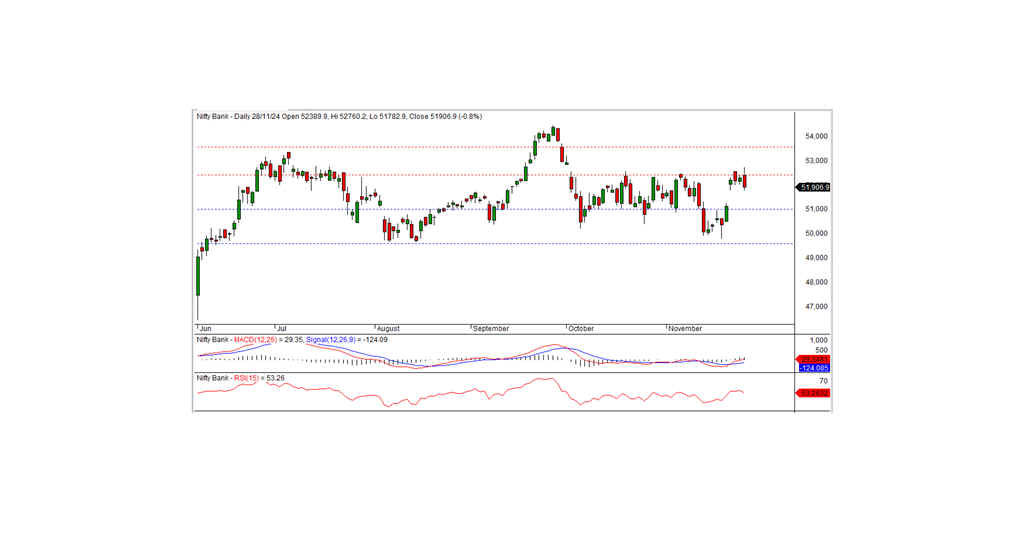This screenshot has width=1017, height=542.
Task: Select the 70 RSI axis label
Action: click(x=824, y=381)
